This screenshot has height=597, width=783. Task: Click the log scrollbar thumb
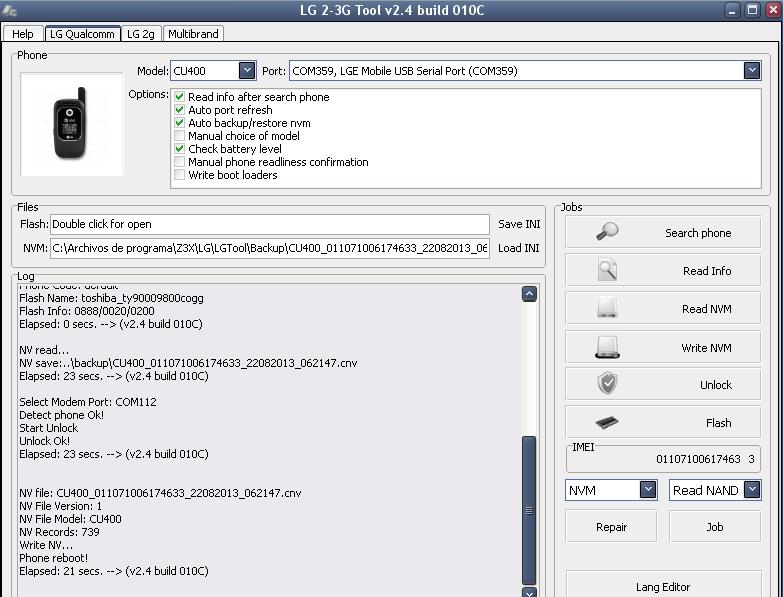529,510
